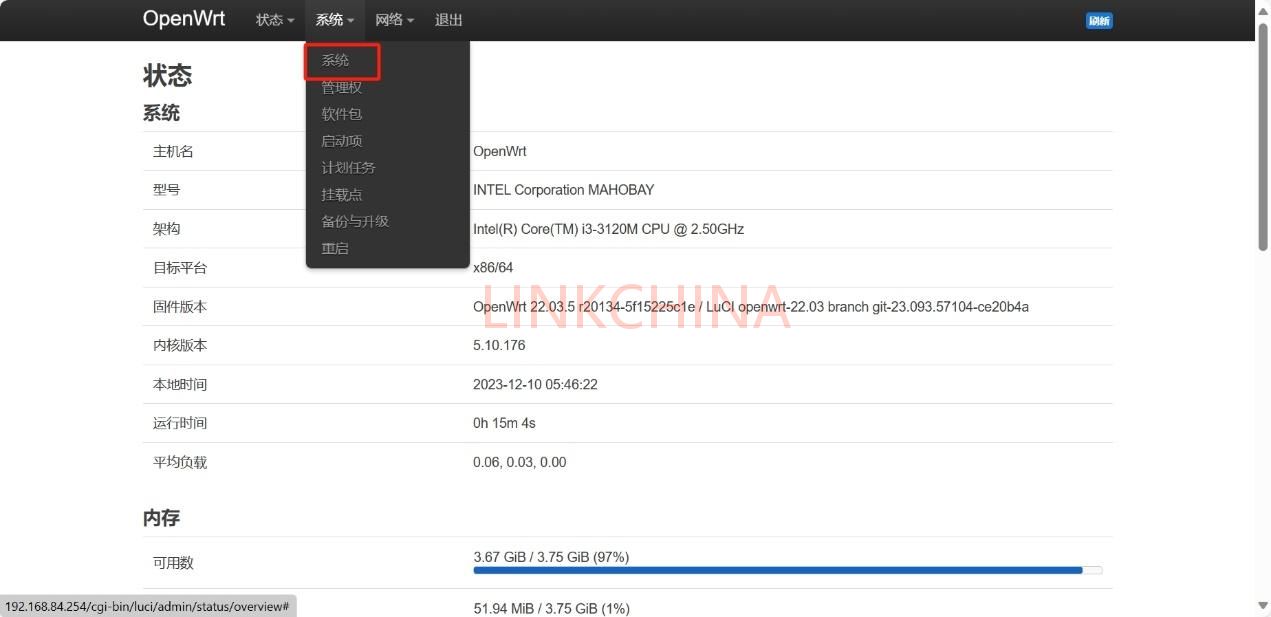
Task: Click the 3.67 GiB / 3.75 GiB (97%) text
Action: click(551, 557)
